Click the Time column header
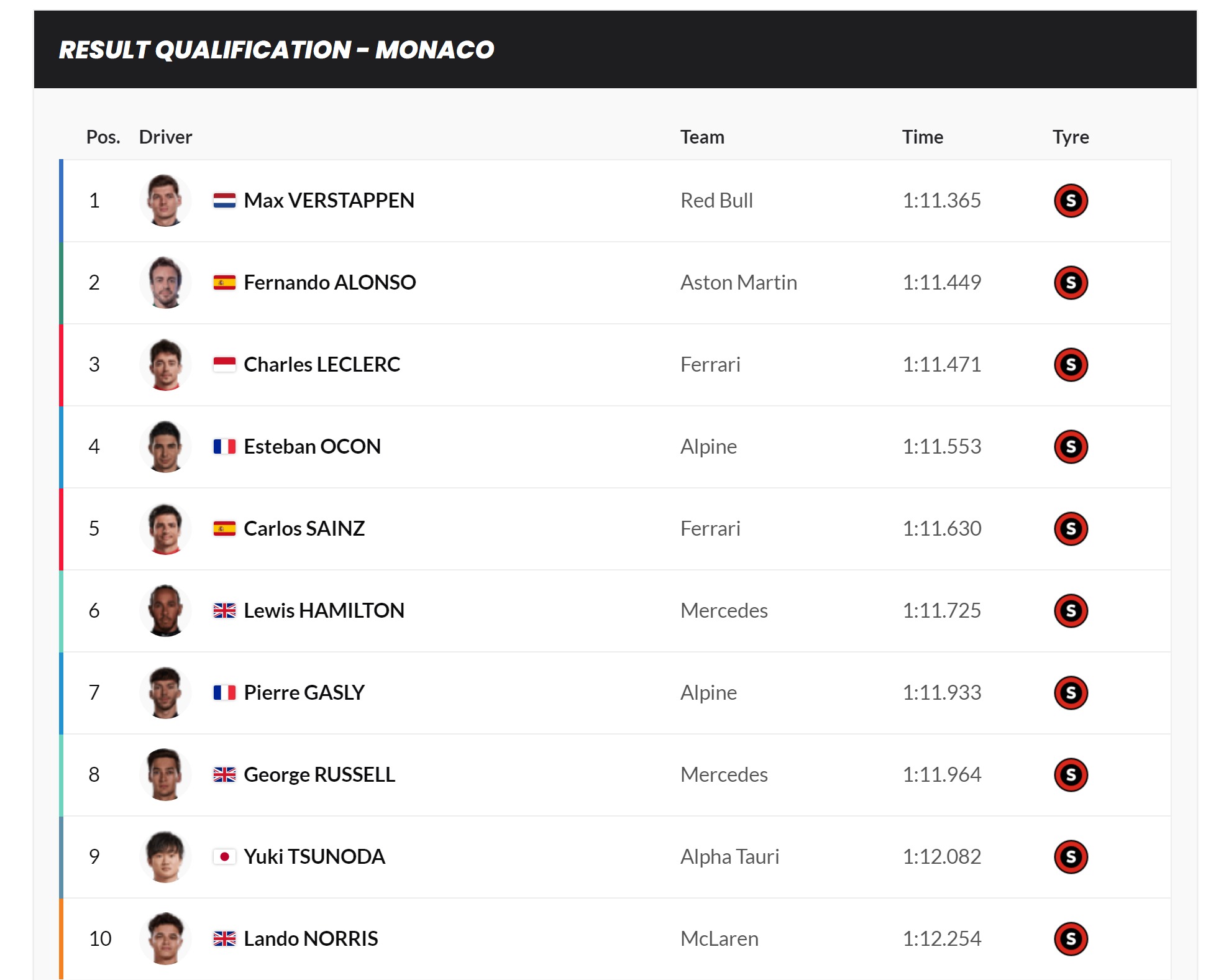The height and width of the screenshot is (980, 1211). click(922, 137)
